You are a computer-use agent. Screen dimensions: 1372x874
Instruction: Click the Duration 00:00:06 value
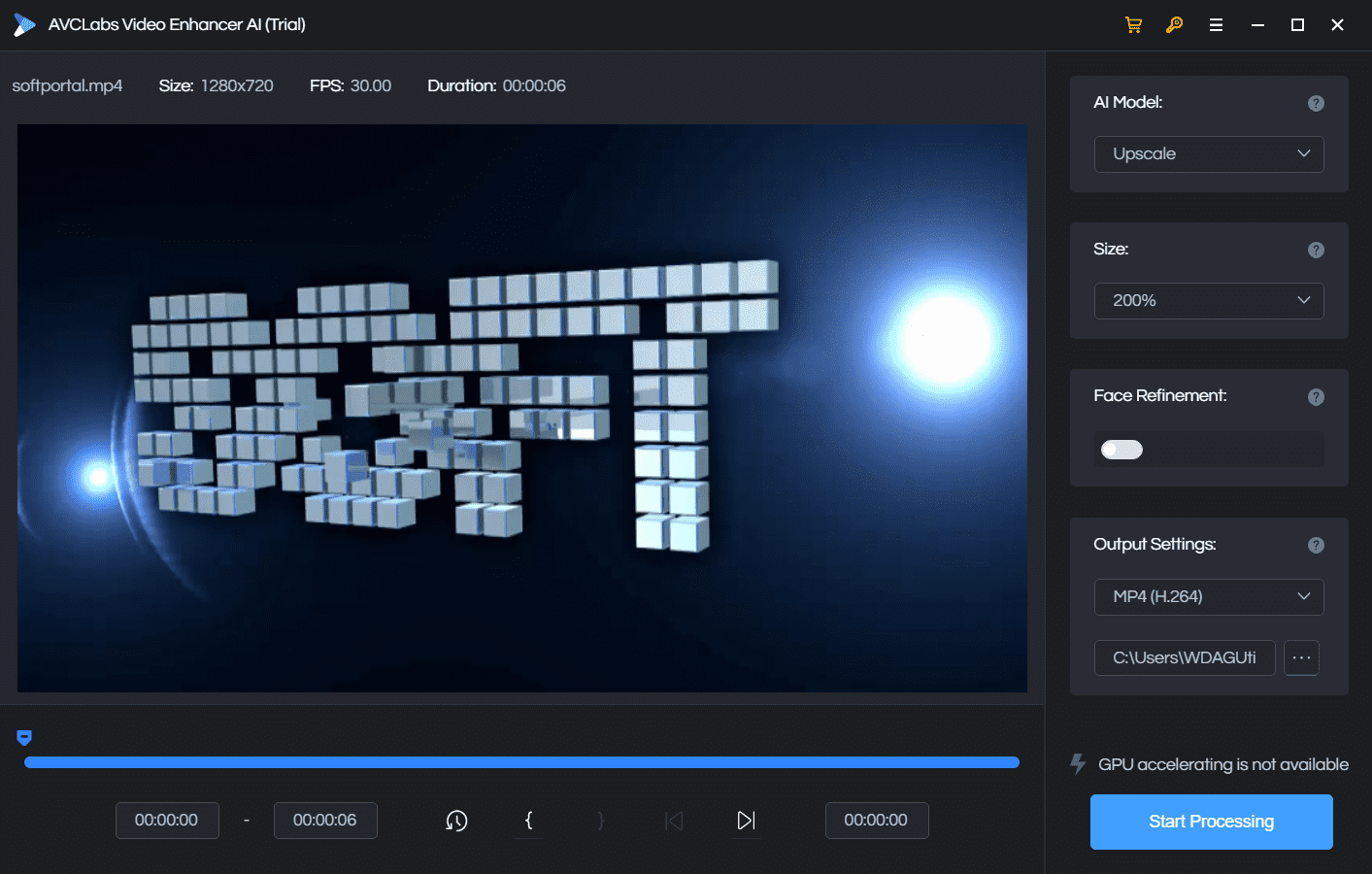534,85
